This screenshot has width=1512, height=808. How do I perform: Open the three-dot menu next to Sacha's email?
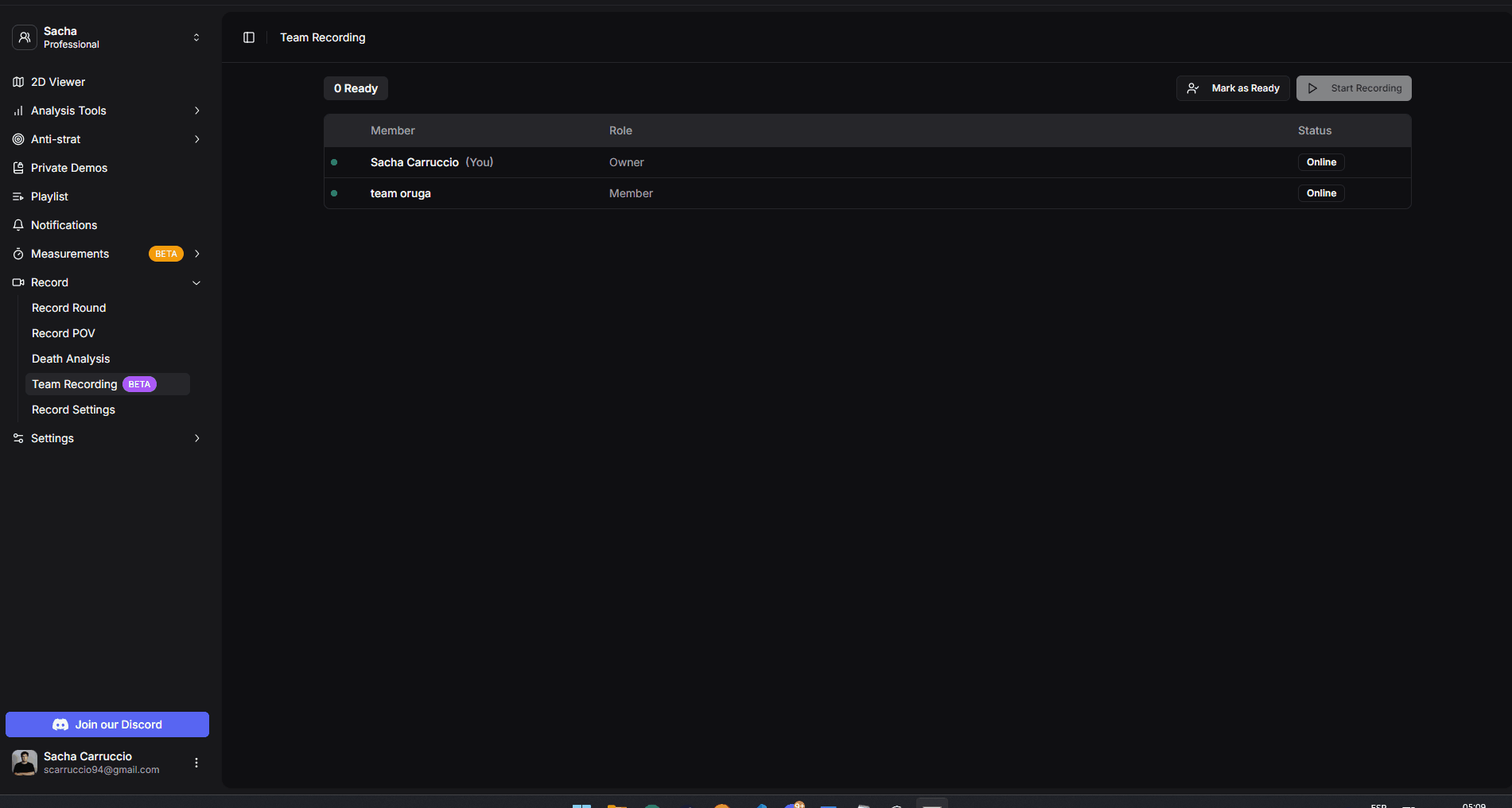pyautogui.click(x=196, y=762)
